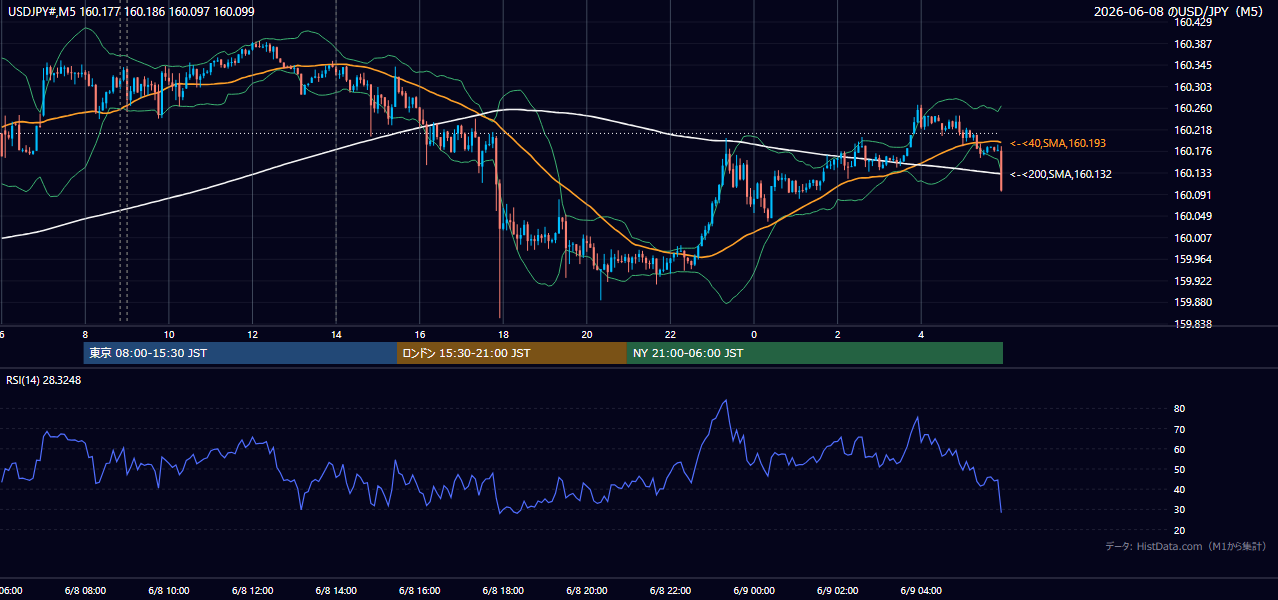Click the bottom time label 6/8 20:00
Viewport: 1278px width, 600px height.
point(586,590)
